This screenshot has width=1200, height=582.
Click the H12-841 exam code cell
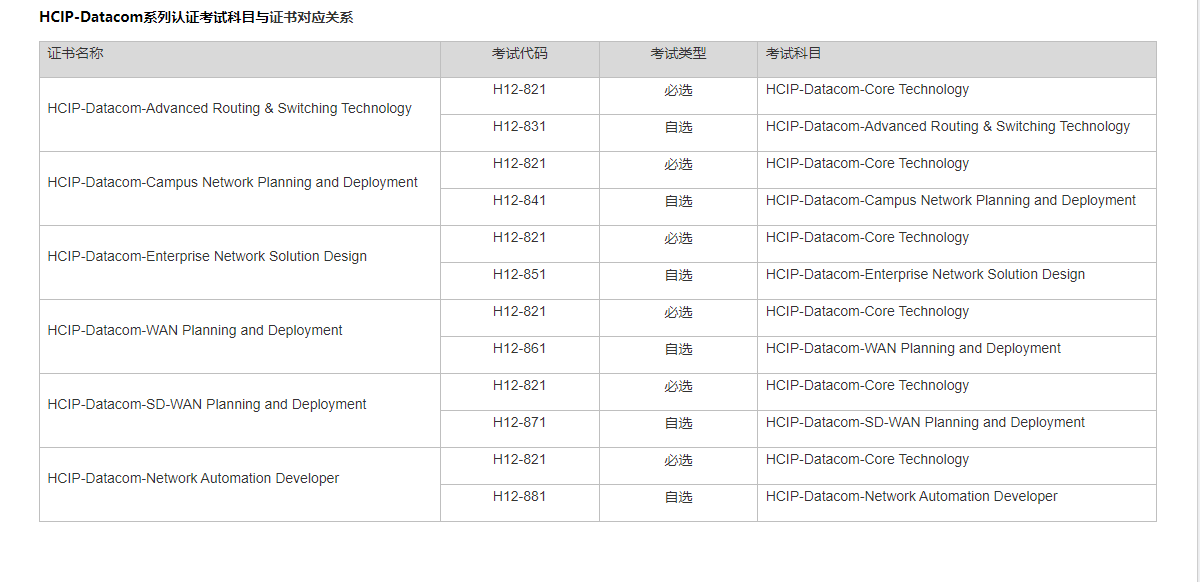coord(519,201)
